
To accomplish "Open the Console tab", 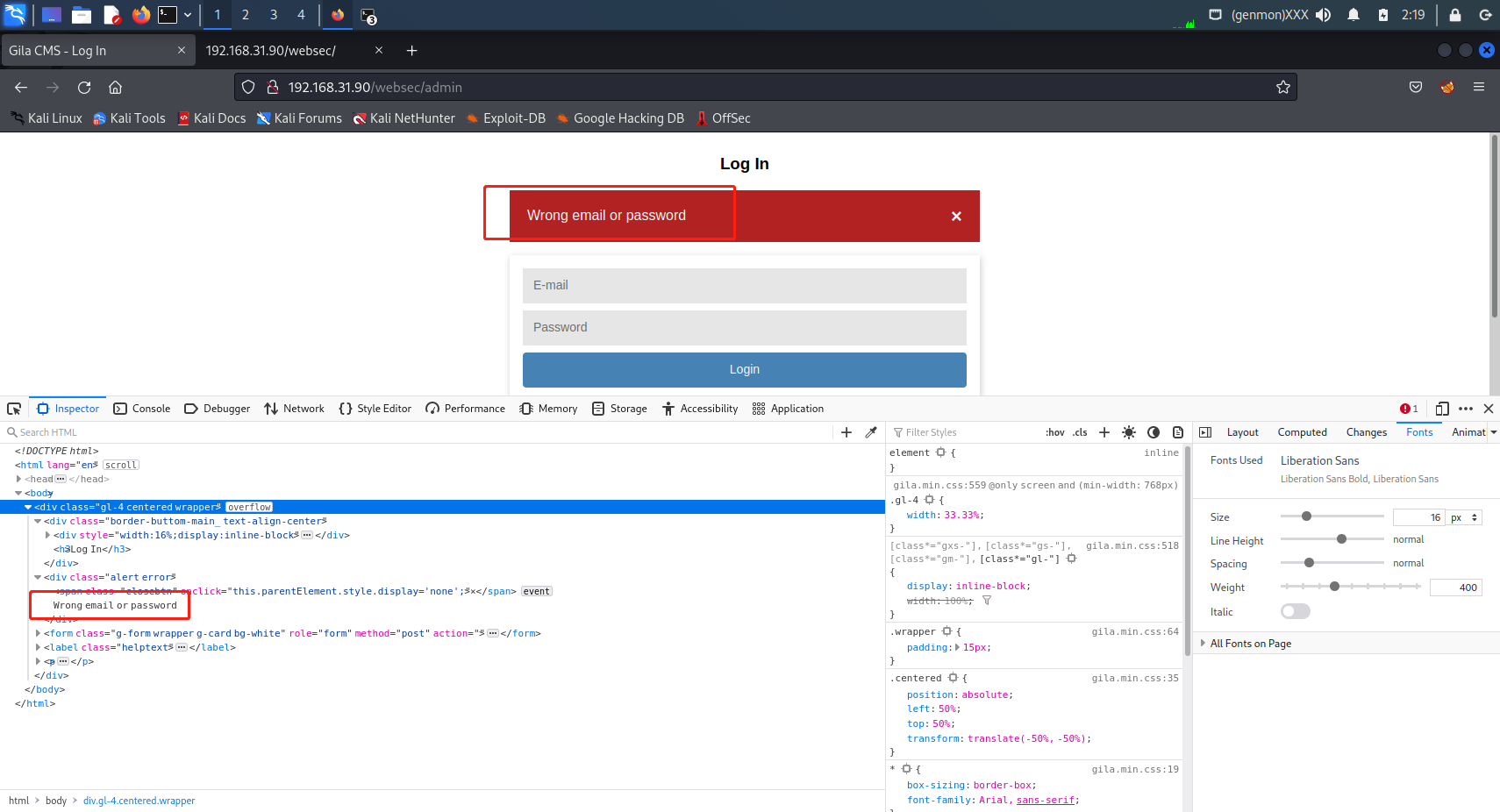I will coord(141,409).
